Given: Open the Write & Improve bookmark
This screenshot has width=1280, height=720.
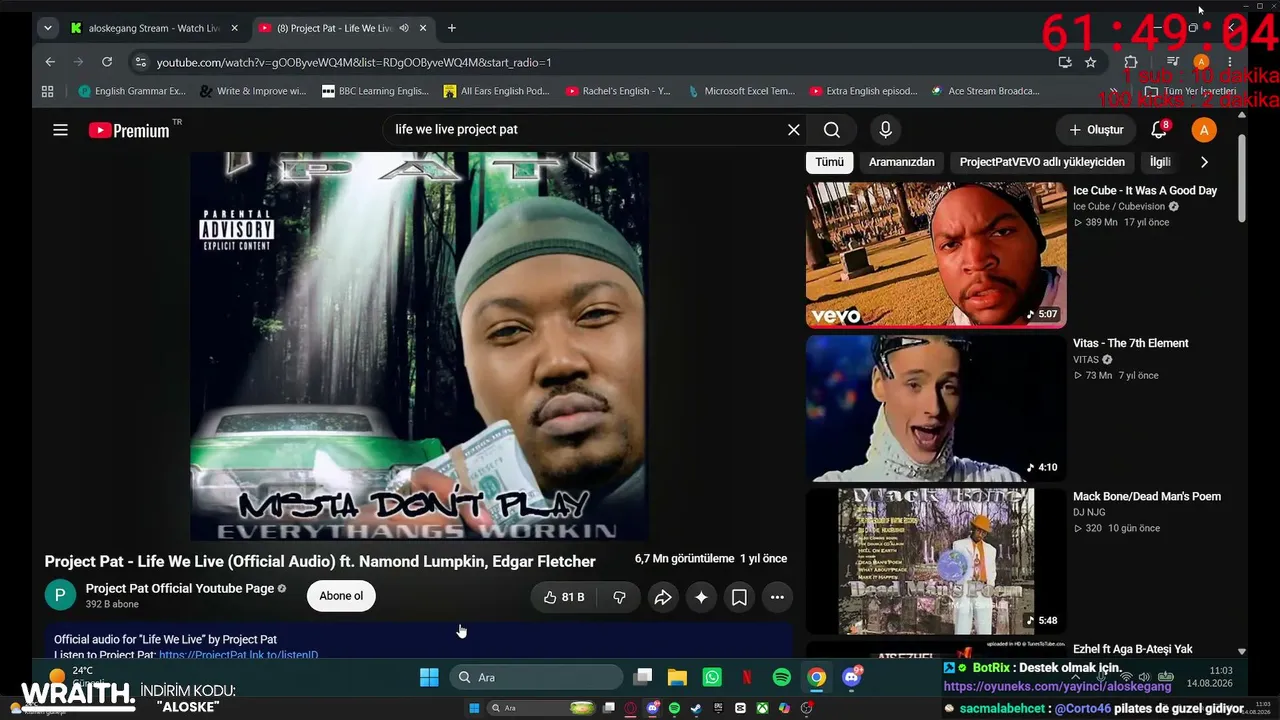Looking at the screenshot, I should pyautogui.click(x=253, y=91).
